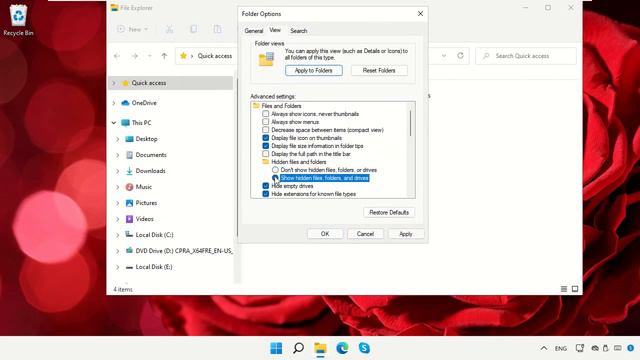Switch to large icons view in status bar
Viewport: 640px width, 360px height.
click(575, 289)
